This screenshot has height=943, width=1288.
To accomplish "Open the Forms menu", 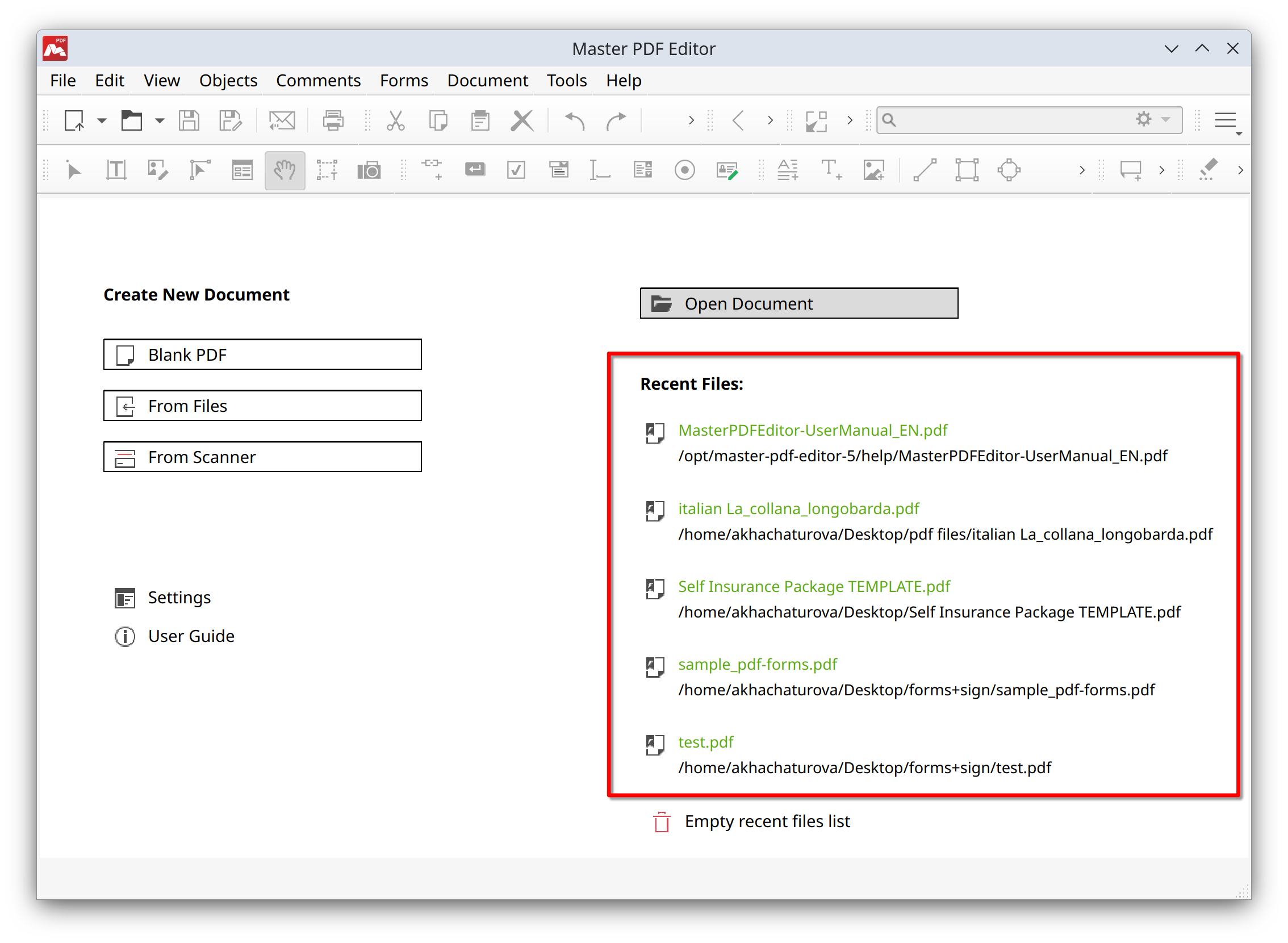I will pos(404,81).
